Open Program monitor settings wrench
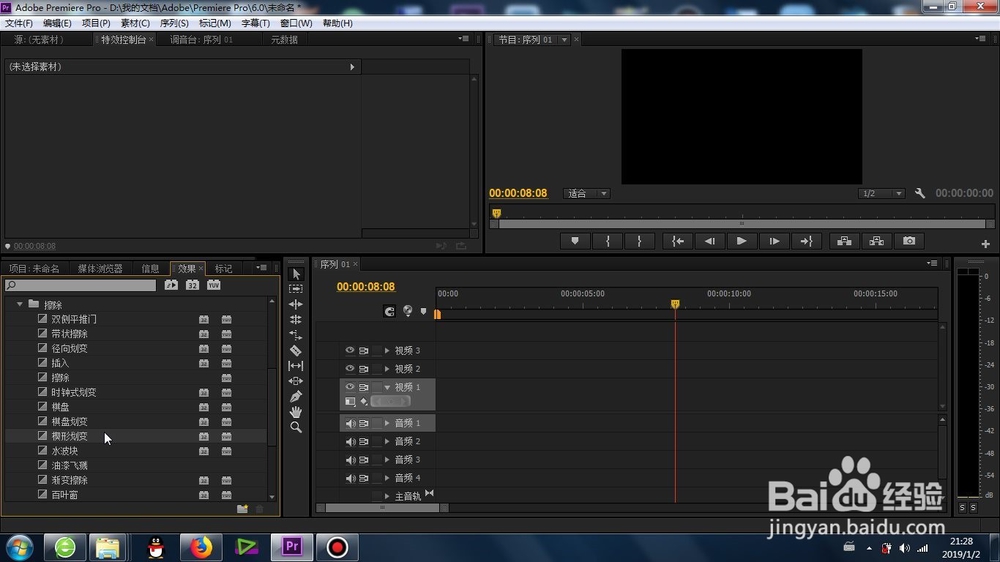 point(920,193)
